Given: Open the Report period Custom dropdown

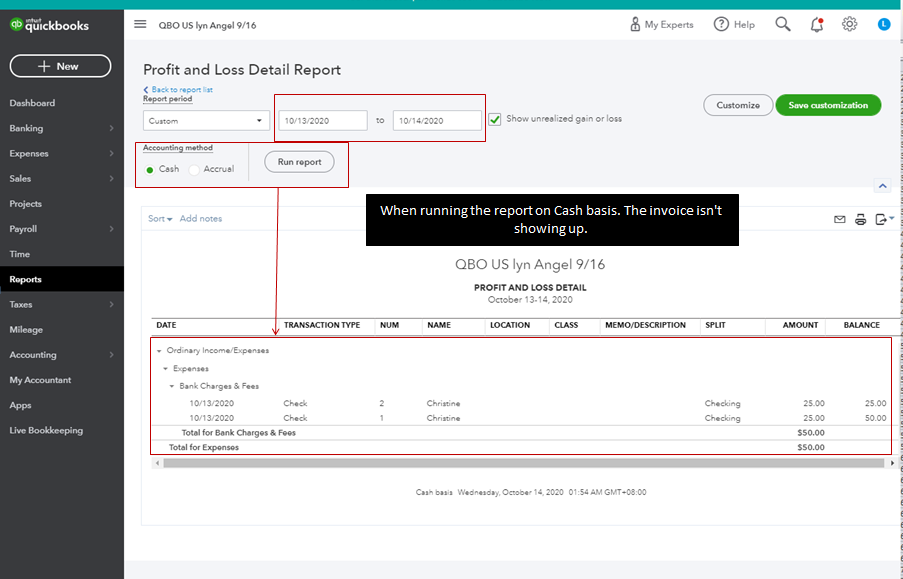Looking at the screenshot, I should pos(206,120).
